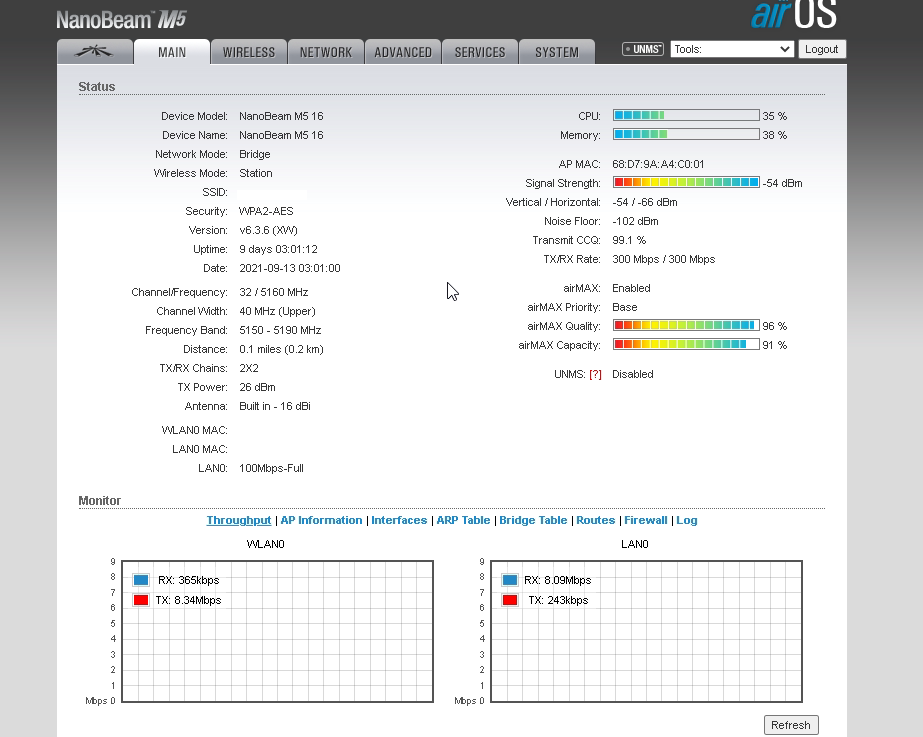Viewport: 923px width, 737px height.
Task: Click the airMAX Quality bar
Action: point(686,326)
